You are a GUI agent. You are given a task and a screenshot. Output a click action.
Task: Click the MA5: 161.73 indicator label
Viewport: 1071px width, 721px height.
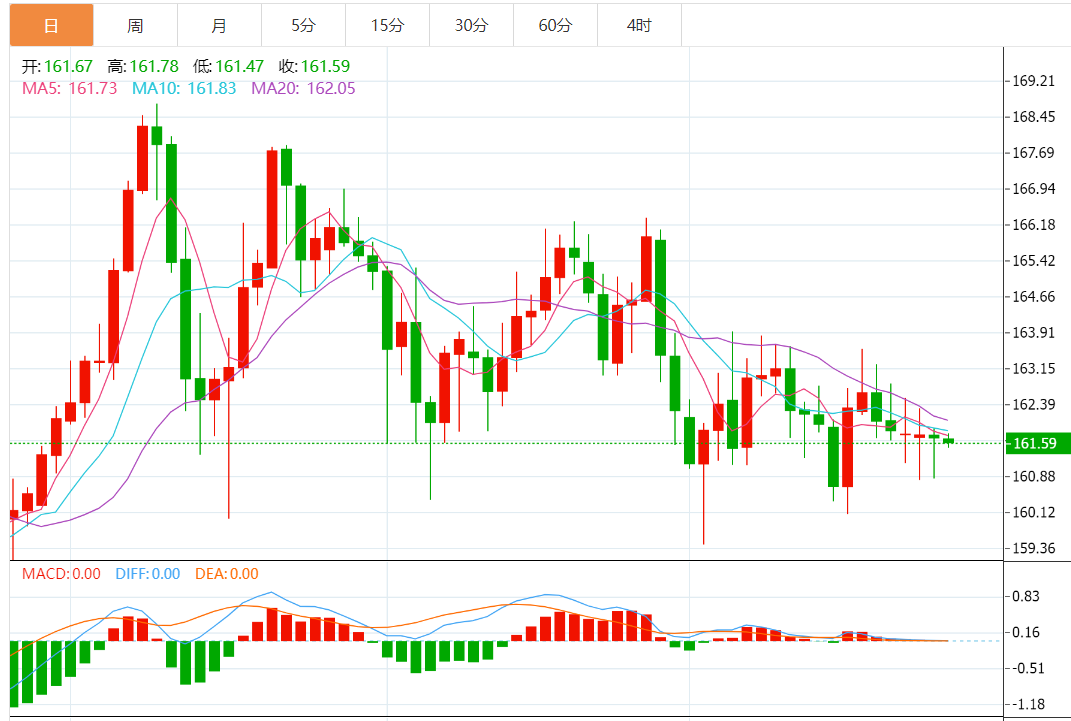pyautogui.click(x=70, y=88)
